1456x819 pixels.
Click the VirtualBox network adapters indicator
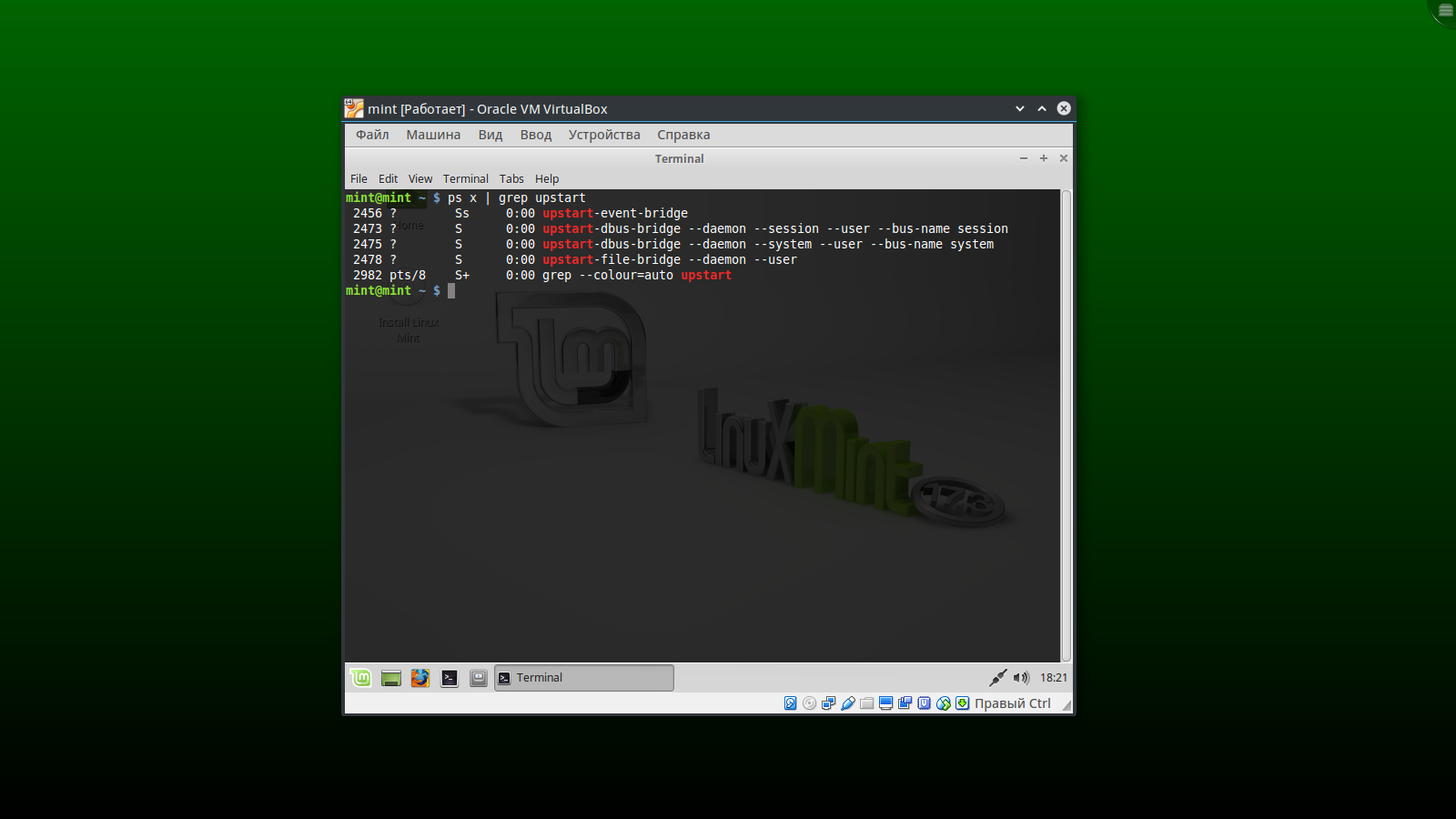(x=828, y=703)
